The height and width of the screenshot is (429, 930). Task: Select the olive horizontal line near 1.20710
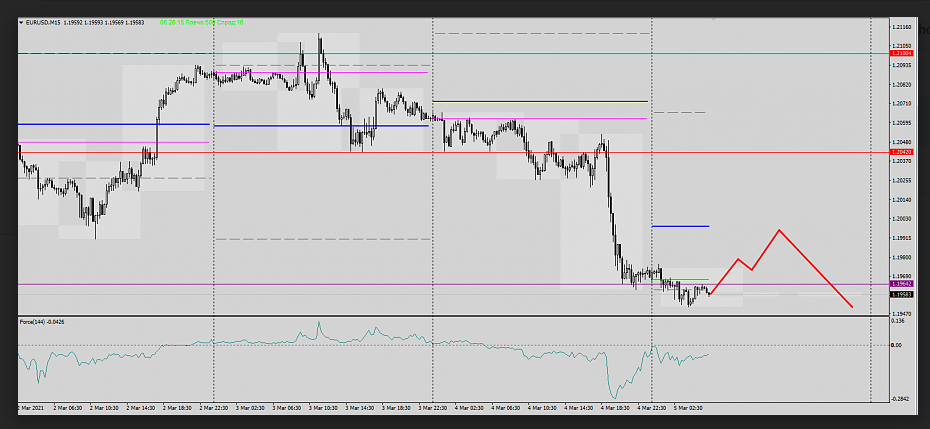tap(540, 101)
